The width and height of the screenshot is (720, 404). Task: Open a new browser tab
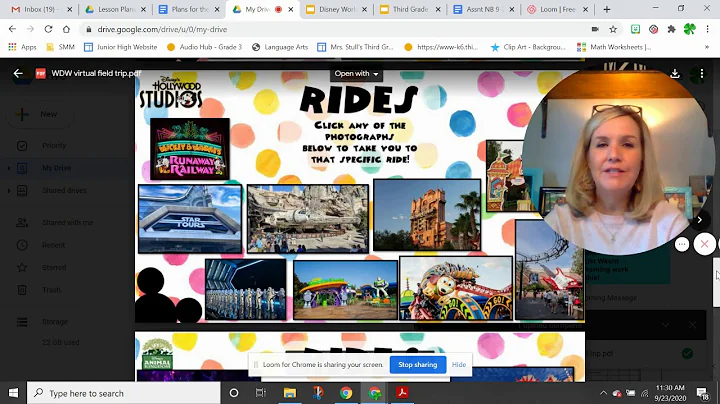(607, 9)
